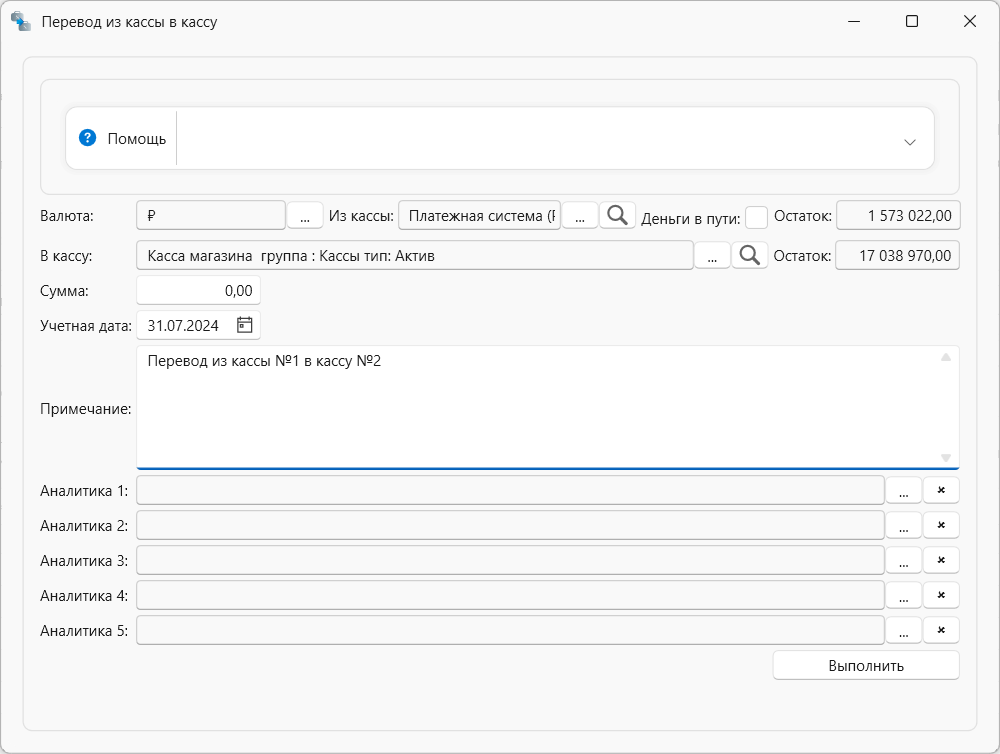Image resolution: width=1000 pixels, height=754 pixels.
Task: Open Аналитика 3 ellipsis selector
Action: pyautogui.click(x=903, y=561)
